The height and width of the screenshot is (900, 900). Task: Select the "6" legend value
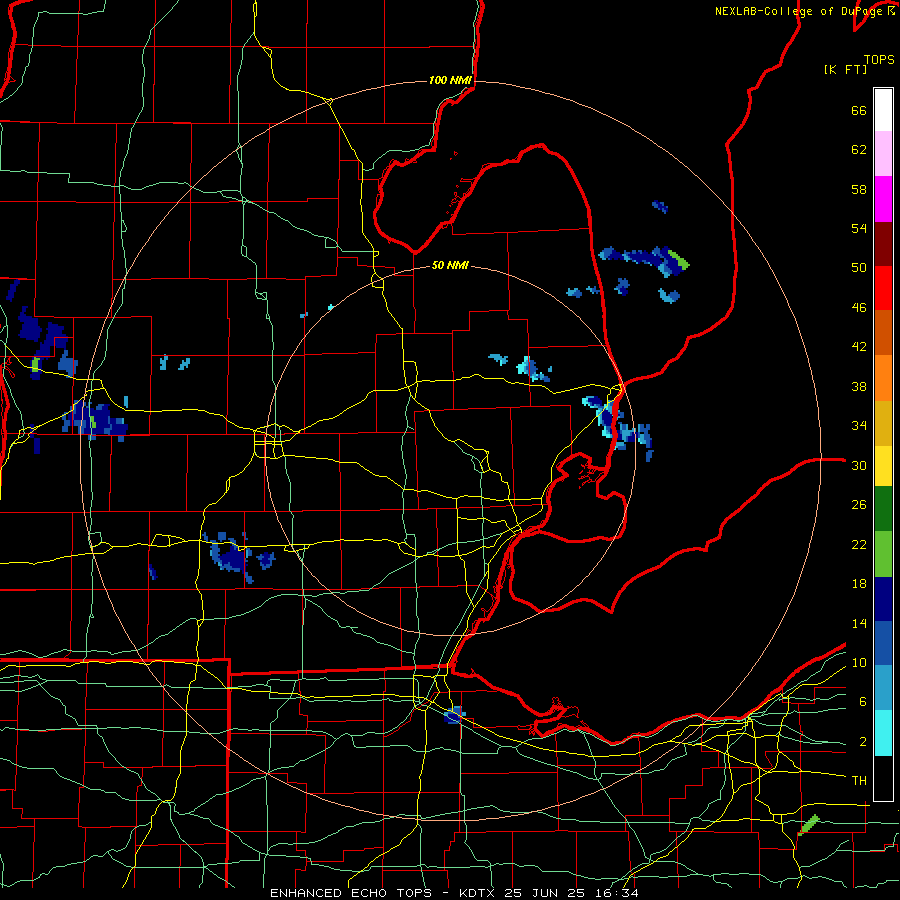point(862,702)
